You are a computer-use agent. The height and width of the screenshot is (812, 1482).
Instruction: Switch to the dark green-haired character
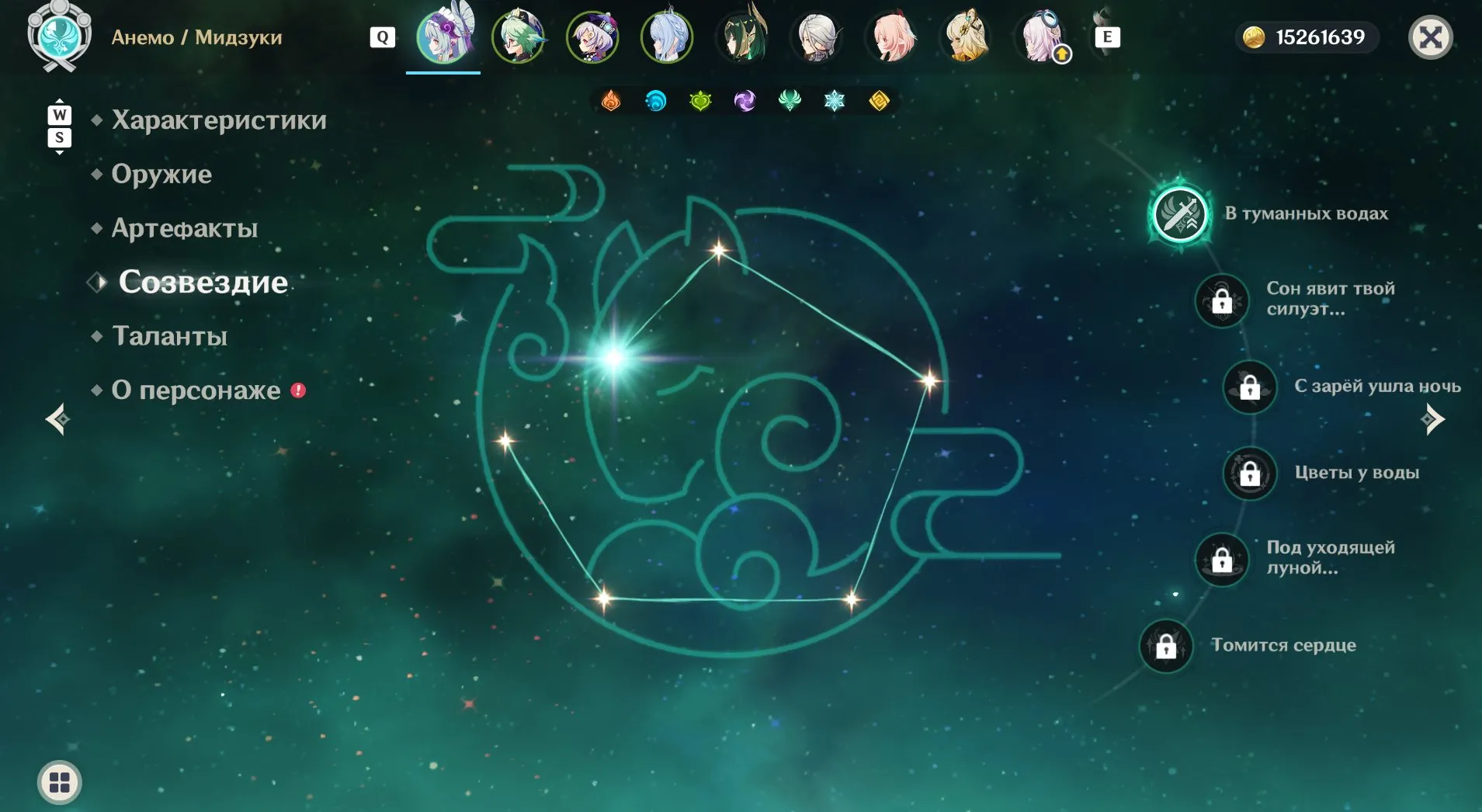(742, 36)
